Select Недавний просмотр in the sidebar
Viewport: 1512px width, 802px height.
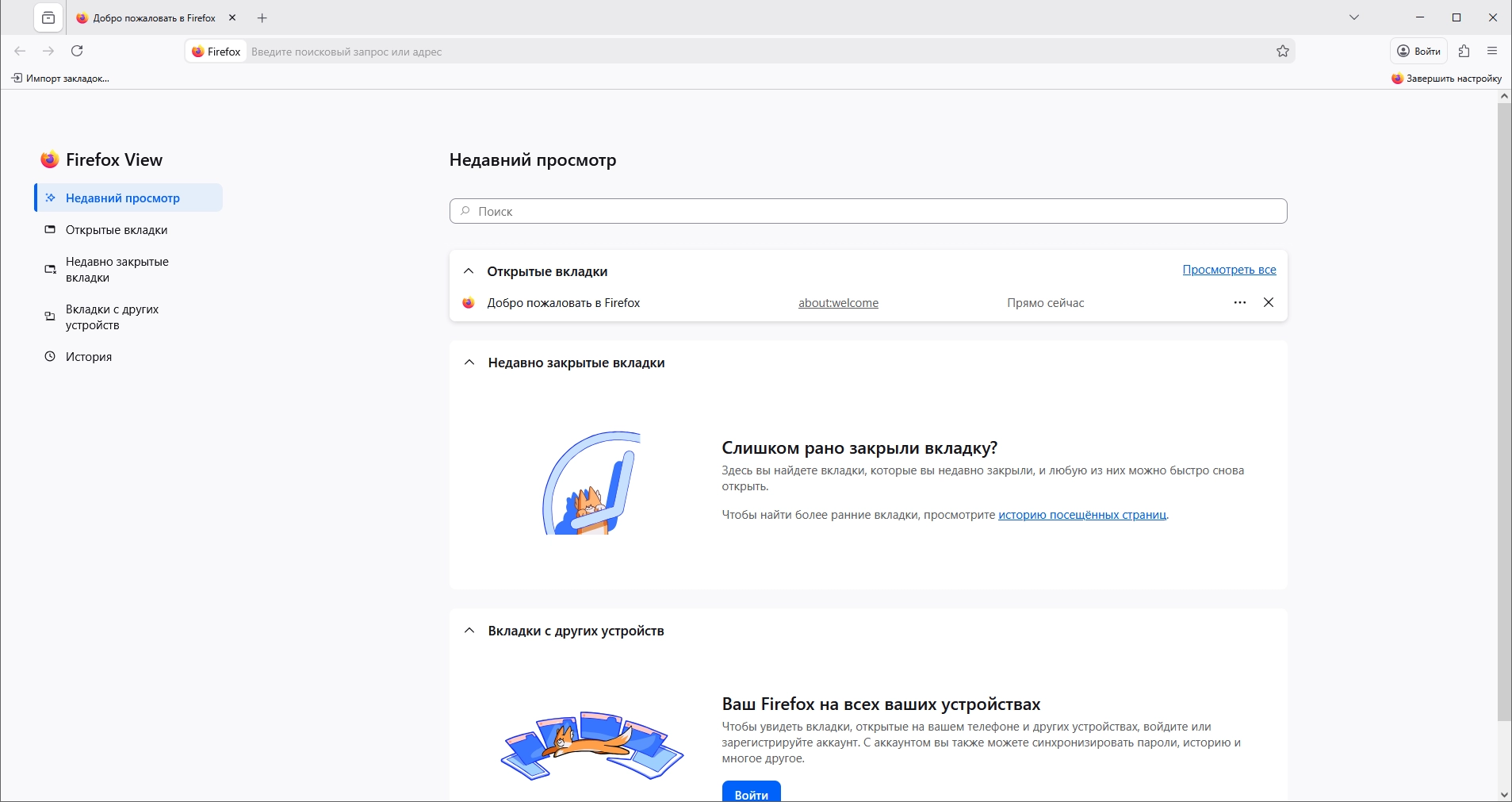coord(128,198)
